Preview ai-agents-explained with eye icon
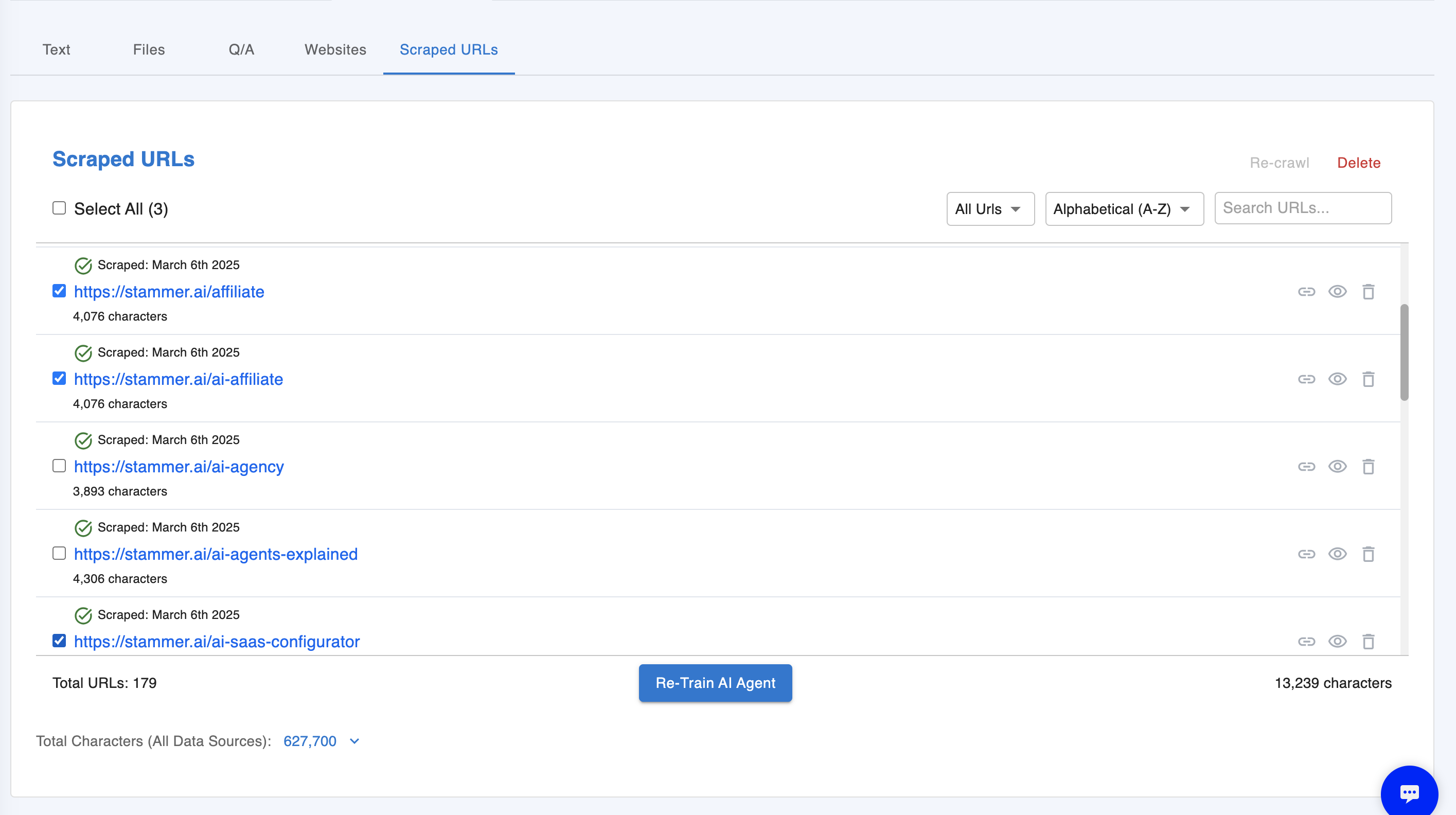 1337,555
